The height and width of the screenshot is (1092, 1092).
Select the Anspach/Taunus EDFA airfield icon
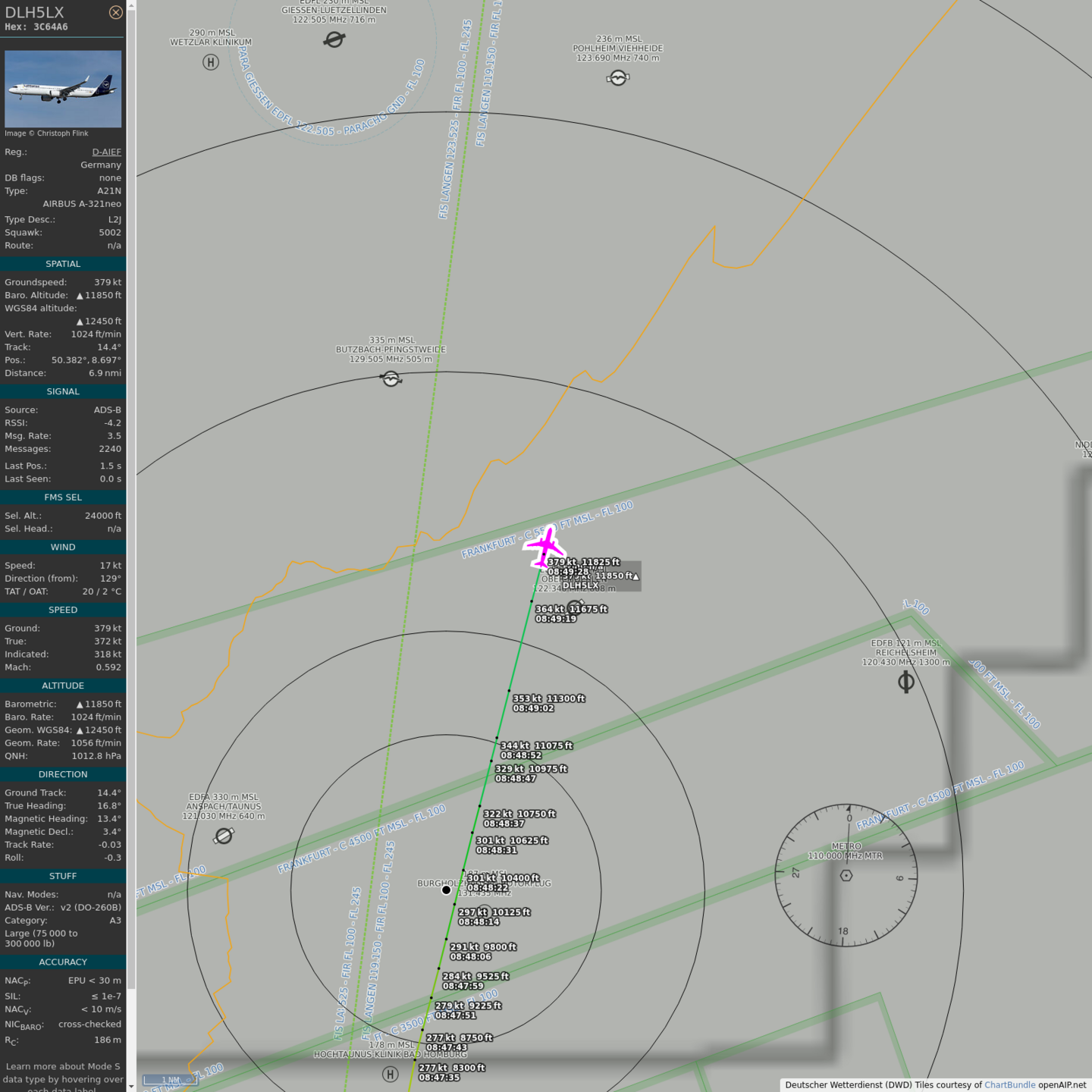click(x=224, y=836)
